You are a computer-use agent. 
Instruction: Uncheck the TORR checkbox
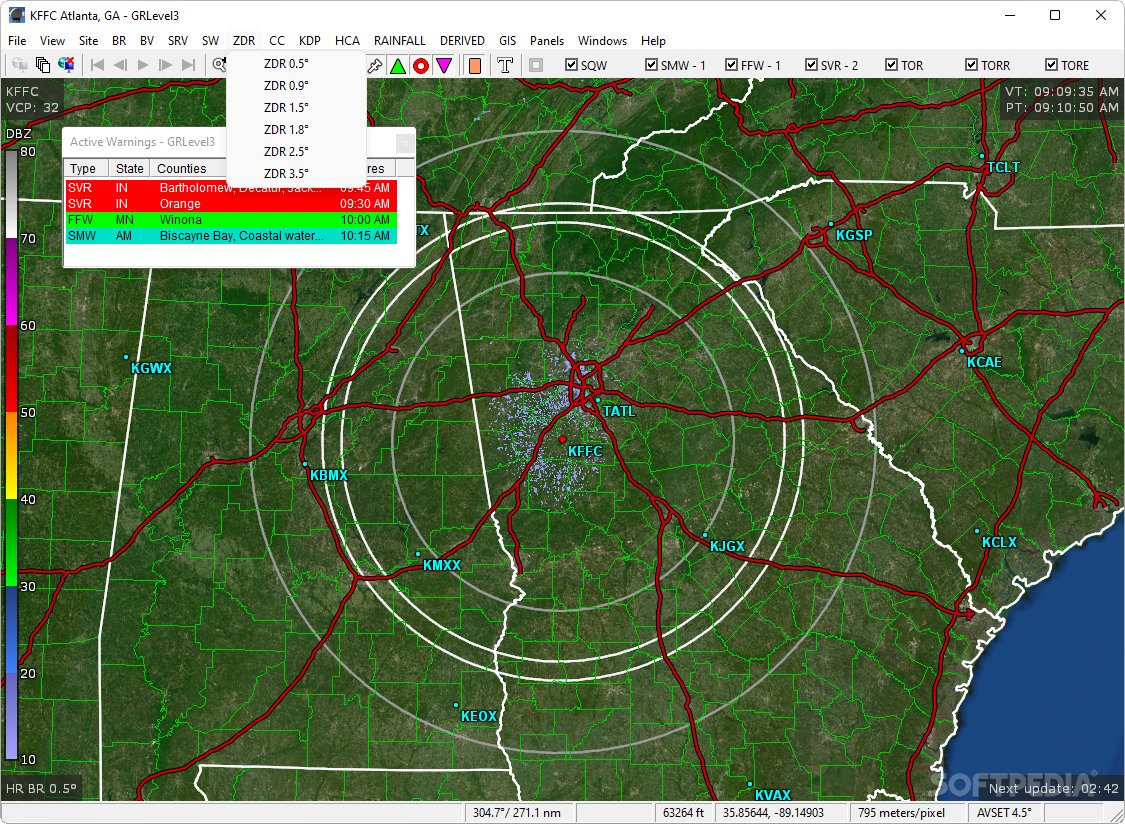pos(971,65)
